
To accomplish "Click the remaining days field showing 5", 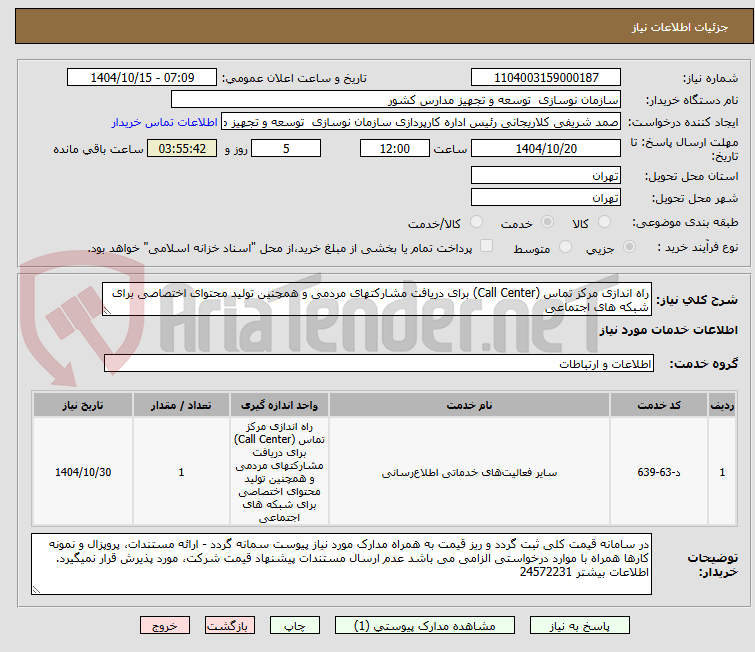I will click(286, 148).
